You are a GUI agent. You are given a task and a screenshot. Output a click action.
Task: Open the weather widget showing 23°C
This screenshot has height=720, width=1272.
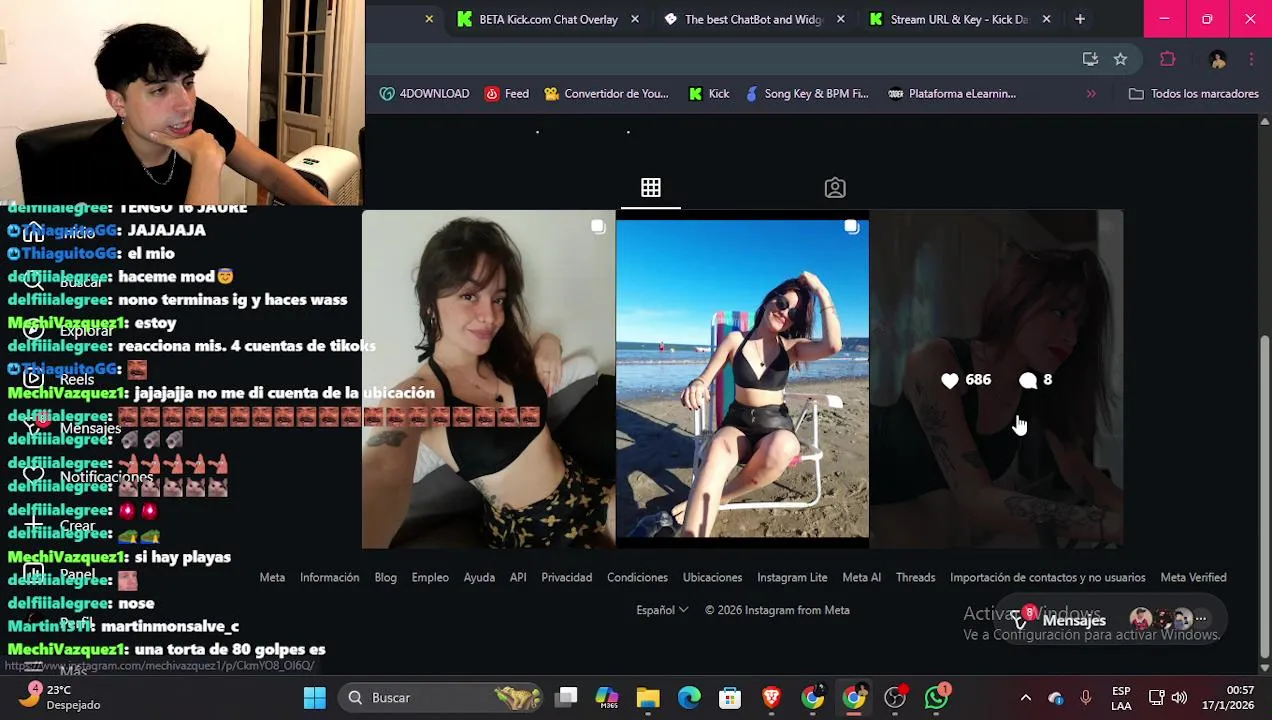click(62, 697)
